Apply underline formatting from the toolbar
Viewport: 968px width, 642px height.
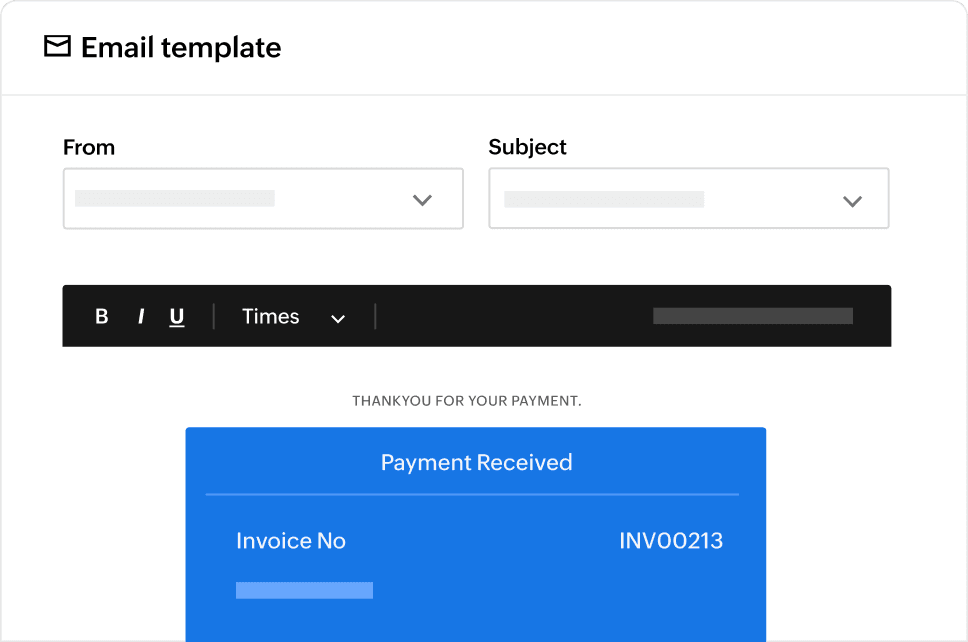pyautogui.click(x=177, y=316)
